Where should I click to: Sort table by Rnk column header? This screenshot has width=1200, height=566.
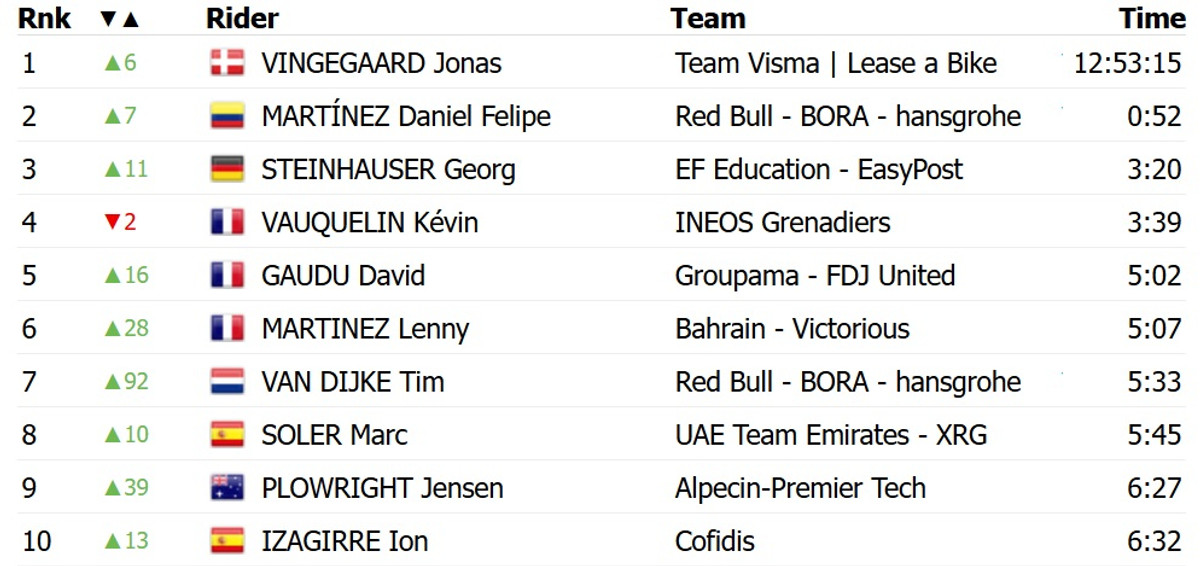pos(44,18)
